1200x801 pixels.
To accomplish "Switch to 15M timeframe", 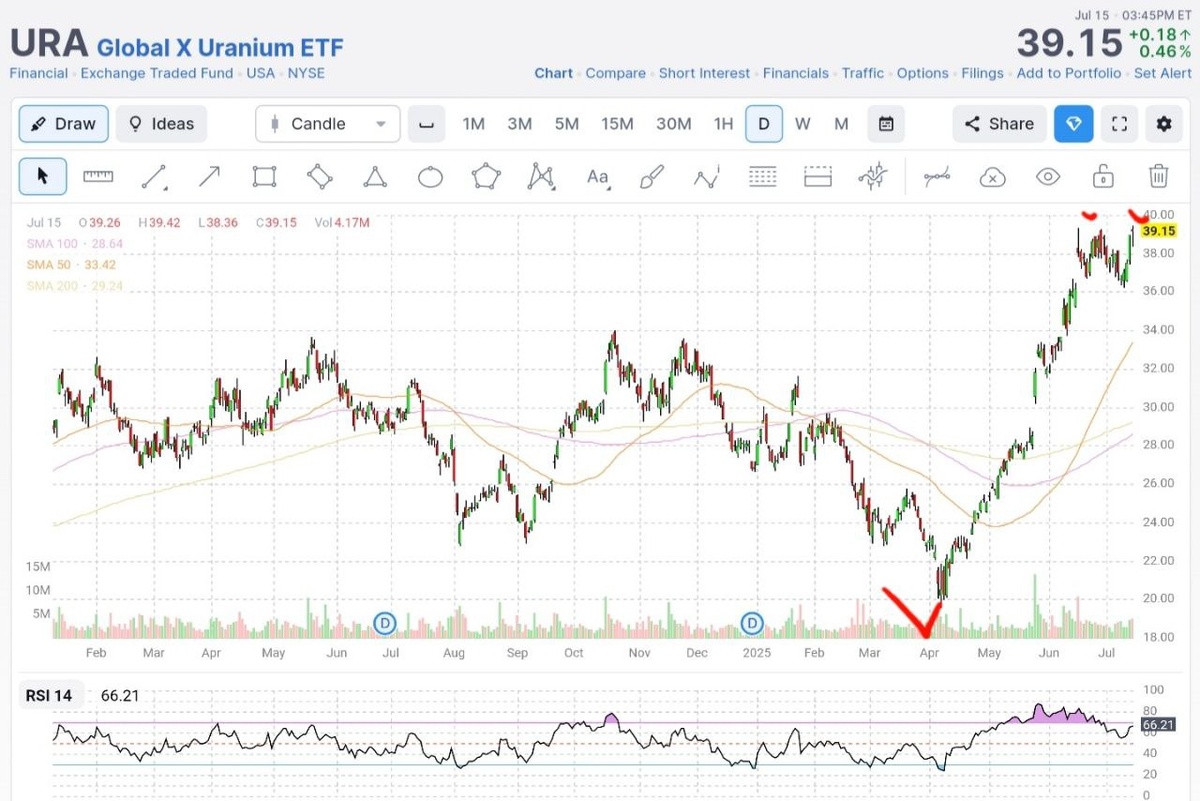I will 617,124.
